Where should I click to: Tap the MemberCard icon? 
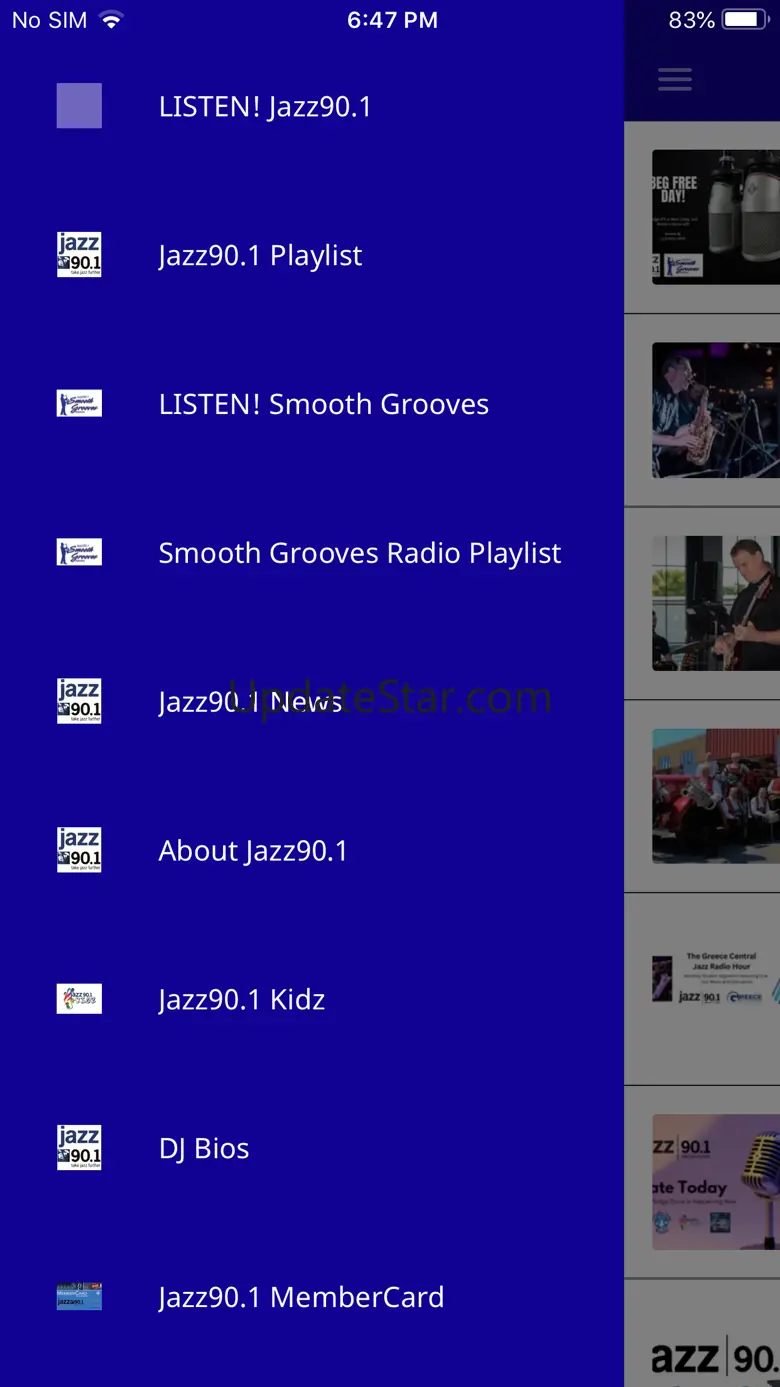pyautogui.click(x=79, y=1297)
